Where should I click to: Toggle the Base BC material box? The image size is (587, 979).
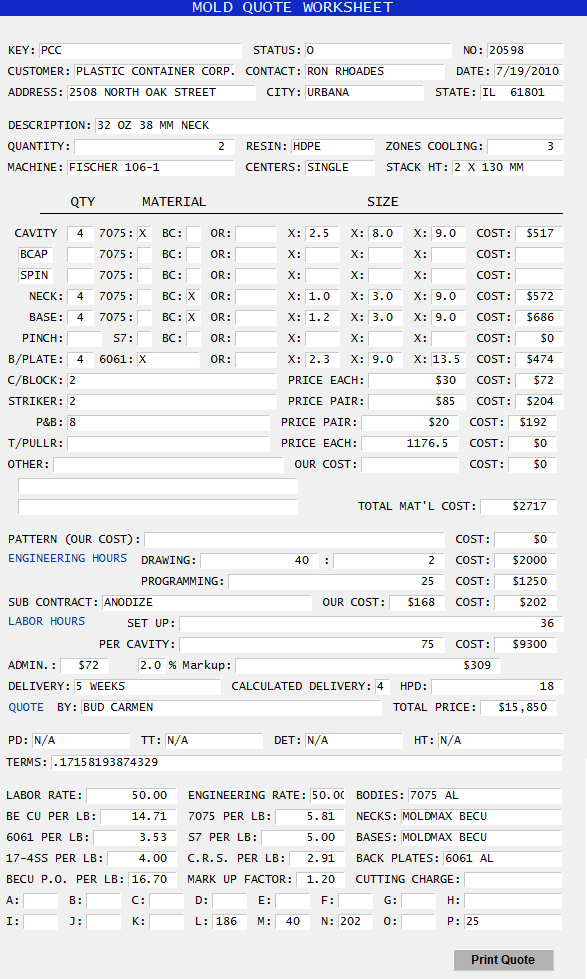click(193, 317)
